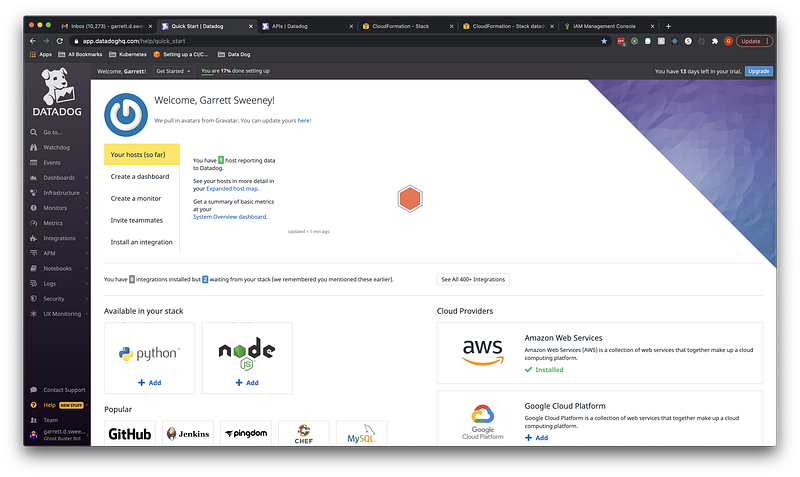The width and height of the screenshot is (800, 477).
Task: Open System Overview dashboard link
Action: coord(230,217)
